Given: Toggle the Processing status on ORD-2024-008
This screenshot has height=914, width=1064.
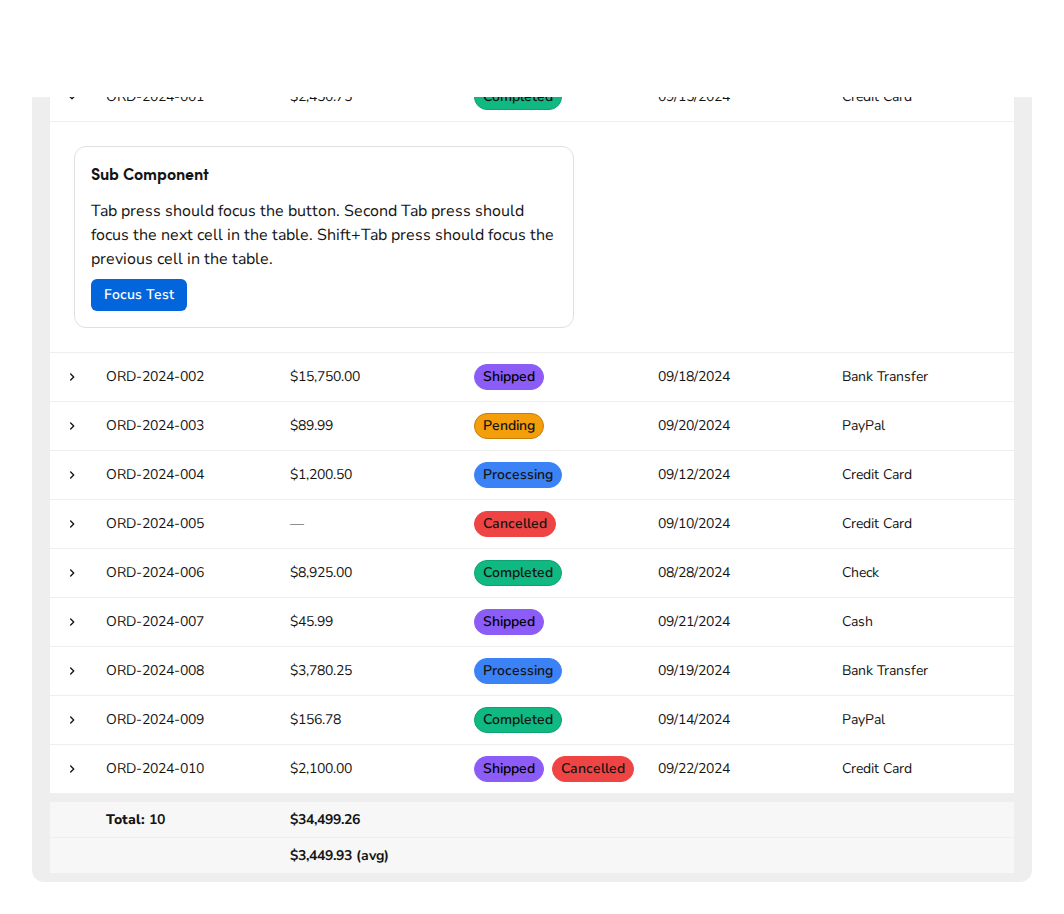Looking at the screenshot, I should (517, 670).
